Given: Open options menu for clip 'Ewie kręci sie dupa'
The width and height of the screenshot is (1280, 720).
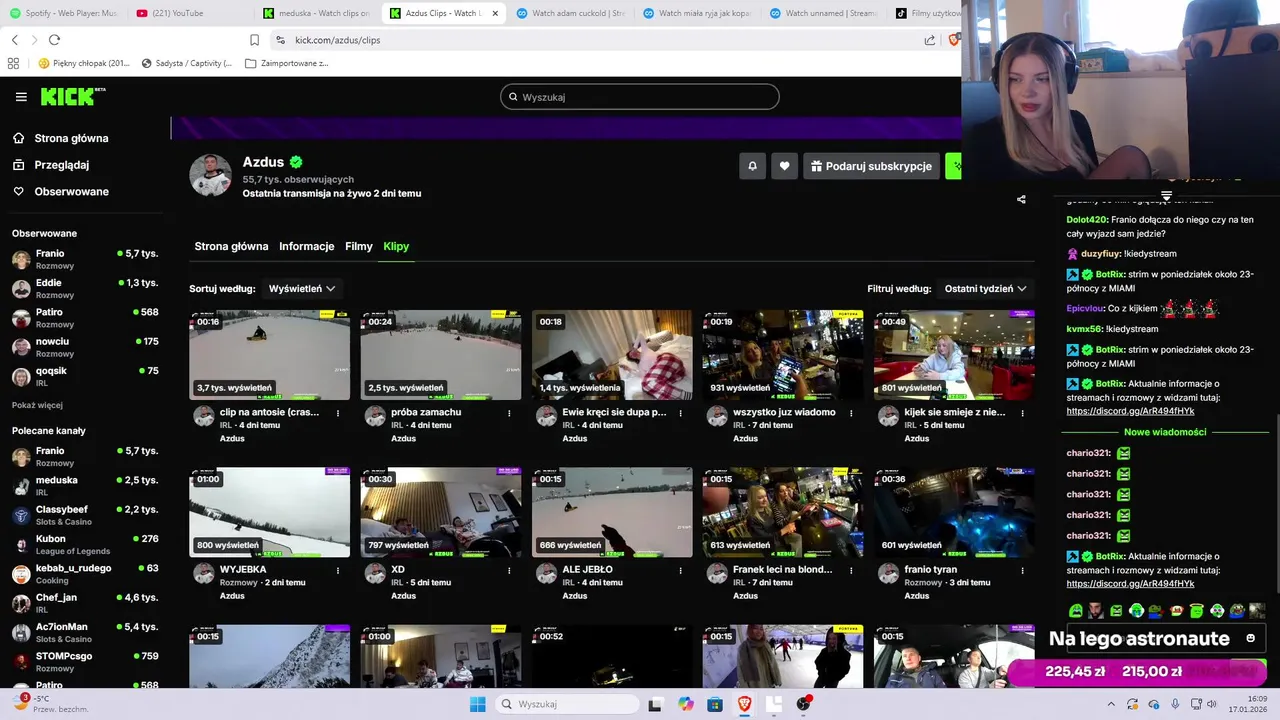Looking at the screenshot, I should (x=681, y=413).
